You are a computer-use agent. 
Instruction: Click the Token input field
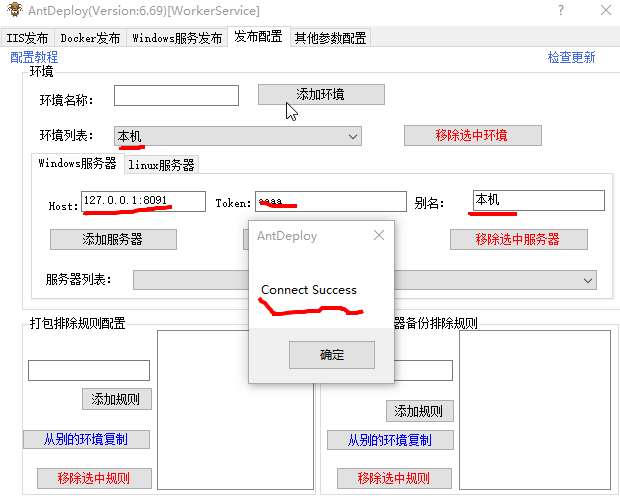coord(331,201)
